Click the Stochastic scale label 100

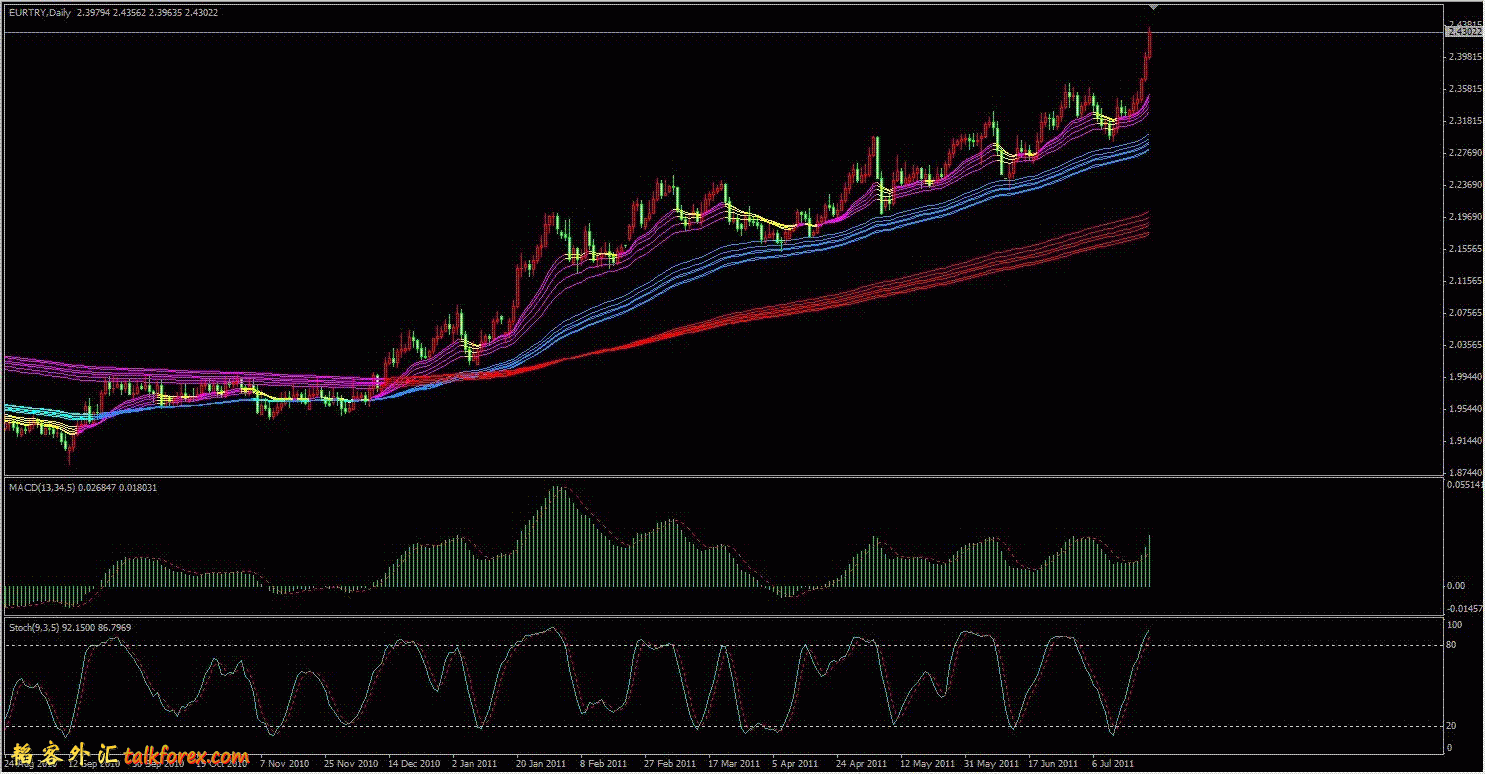coord(1455,625)
